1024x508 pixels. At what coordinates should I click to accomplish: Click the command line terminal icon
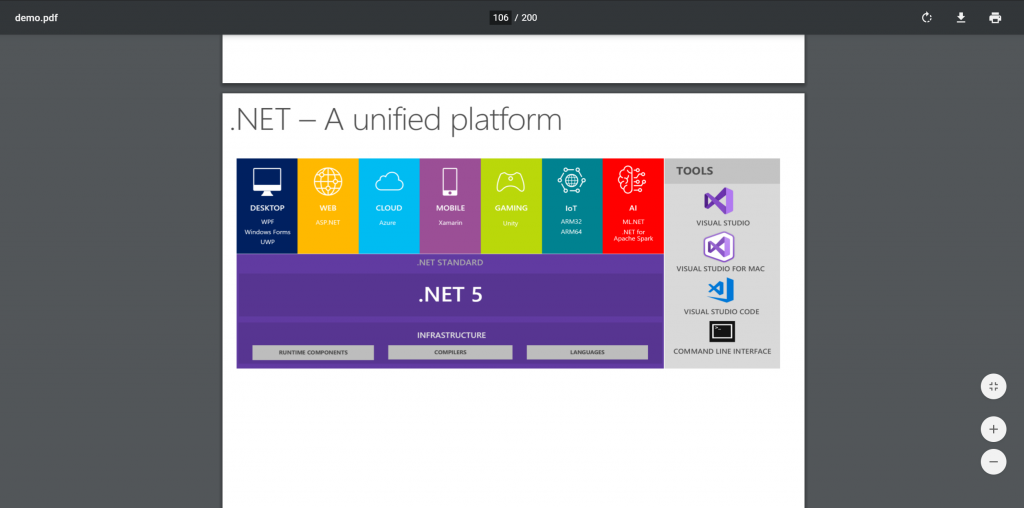722,331
